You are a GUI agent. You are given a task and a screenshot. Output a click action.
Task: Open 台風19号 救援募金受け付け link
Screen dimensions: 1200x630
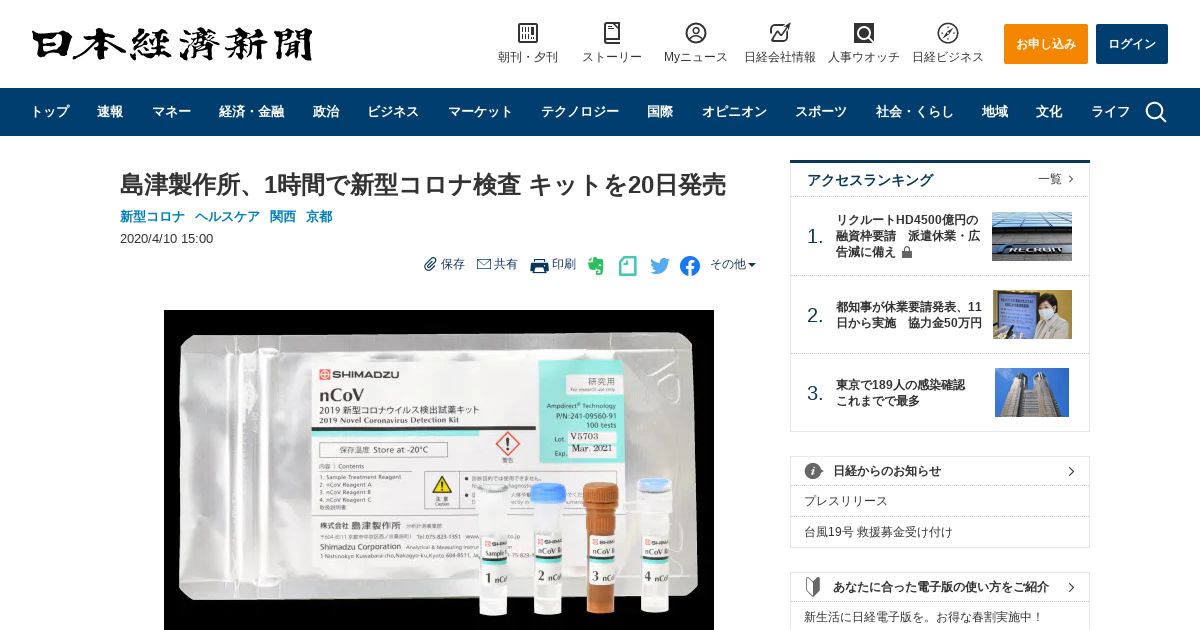[878, 532]
